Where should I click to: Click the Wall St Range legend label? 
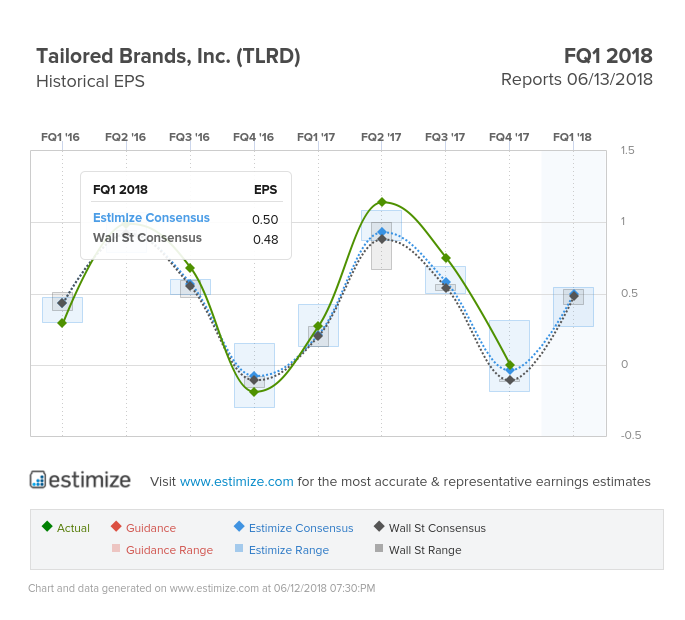pyautogui.click(x=425, y=550)
